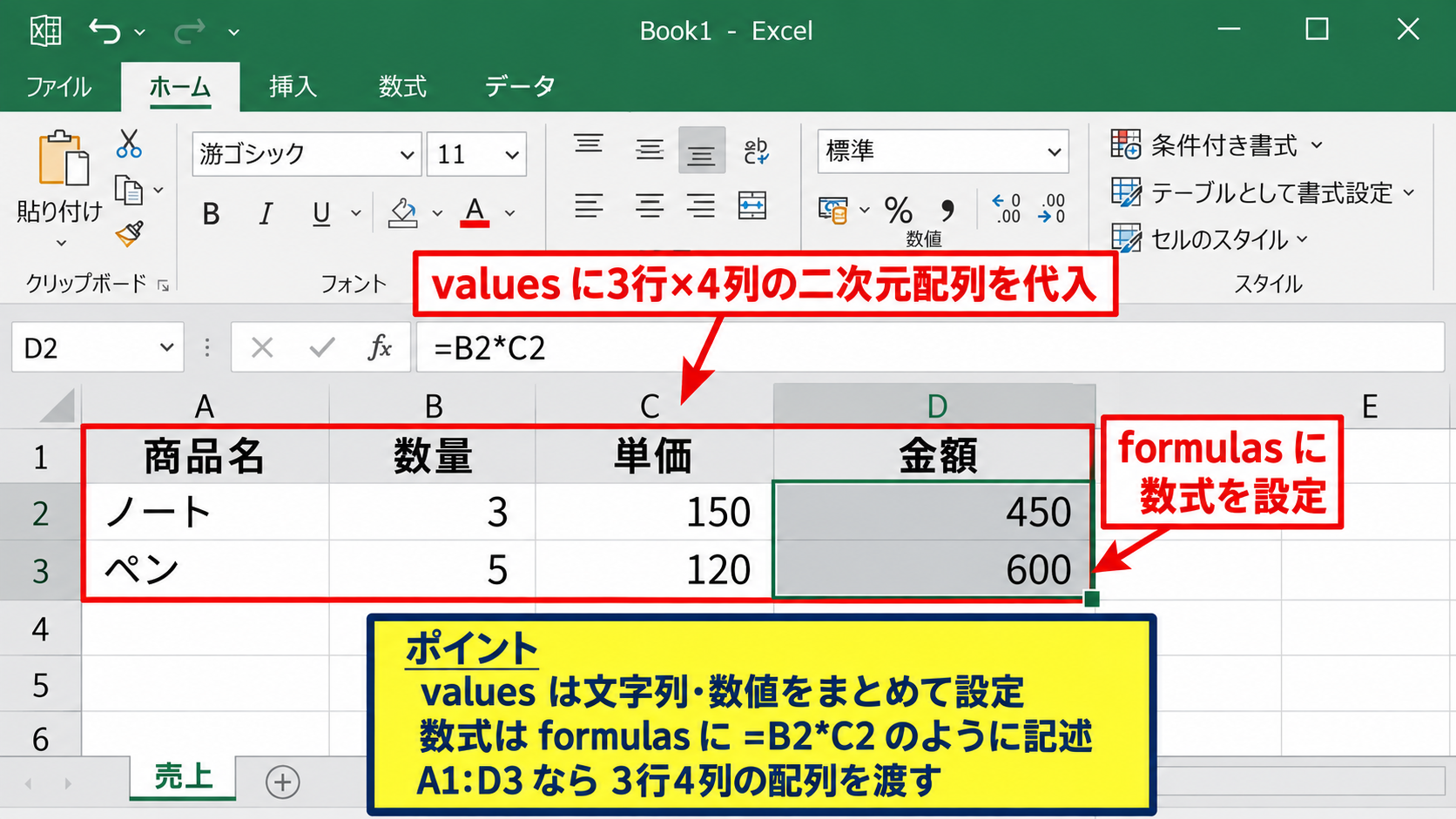
Task: Align text left
Action: coord(589,206)
